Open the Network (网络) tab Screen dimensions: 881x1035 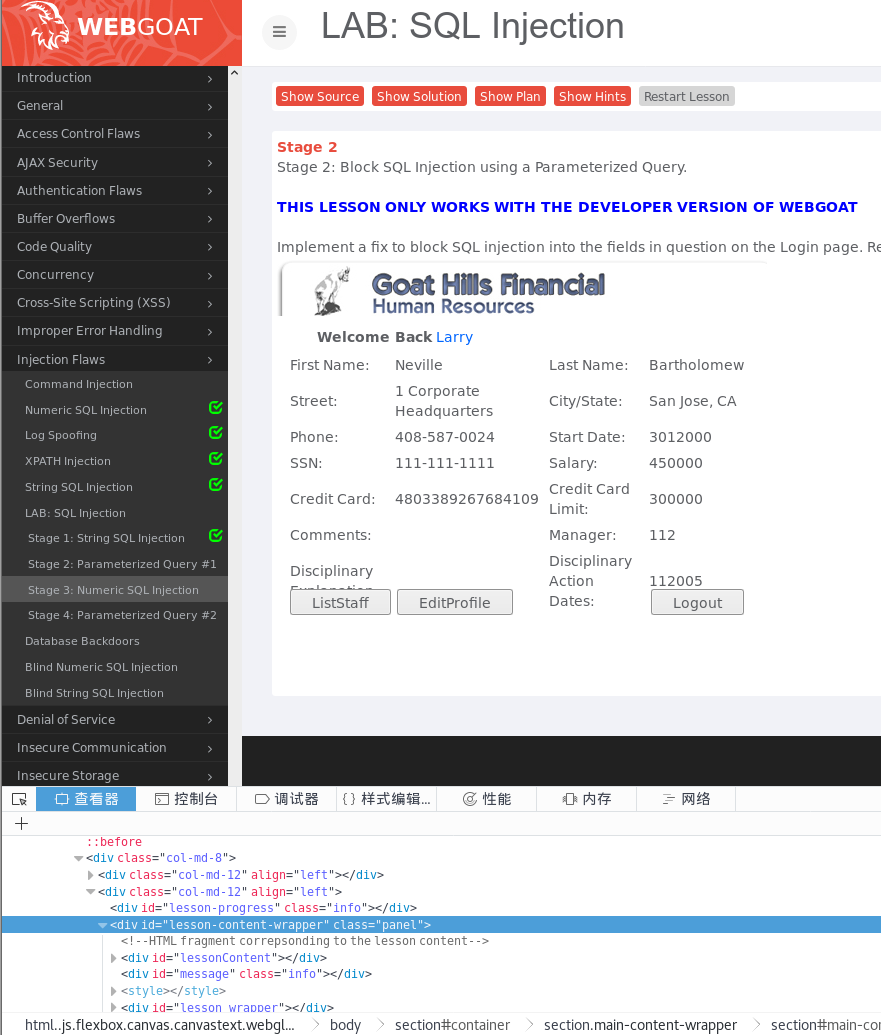[x=686, y=799]
